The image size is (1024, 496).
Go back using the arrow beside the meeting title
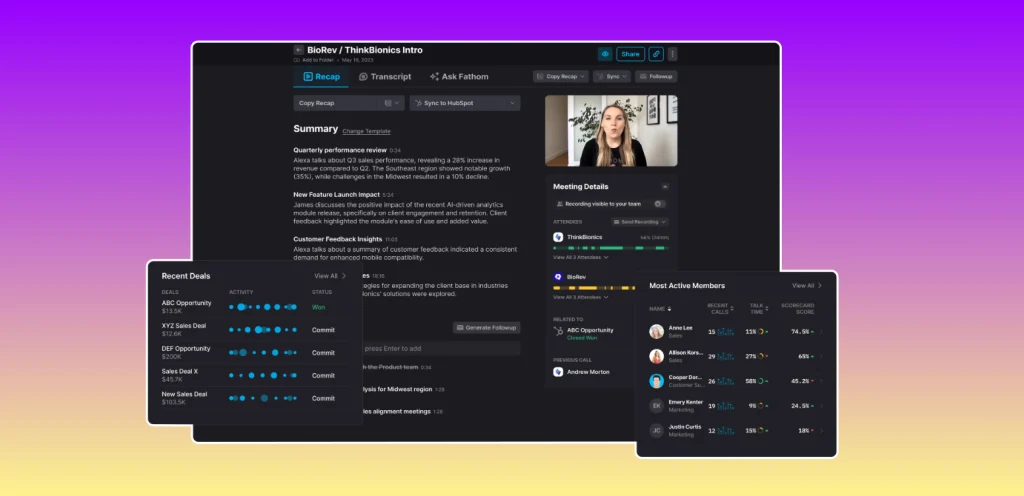[298, 50]
